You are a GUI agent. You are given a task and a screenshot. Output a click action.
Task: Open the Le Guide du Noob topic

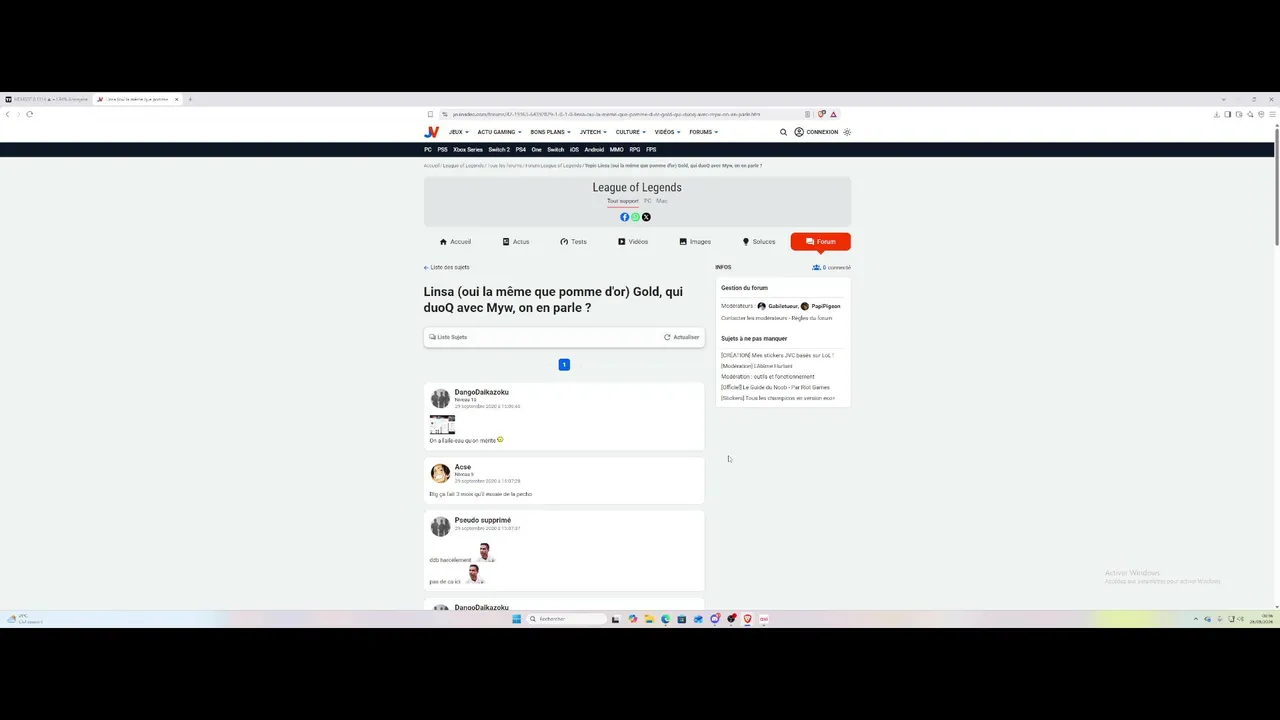pos(775,387)
